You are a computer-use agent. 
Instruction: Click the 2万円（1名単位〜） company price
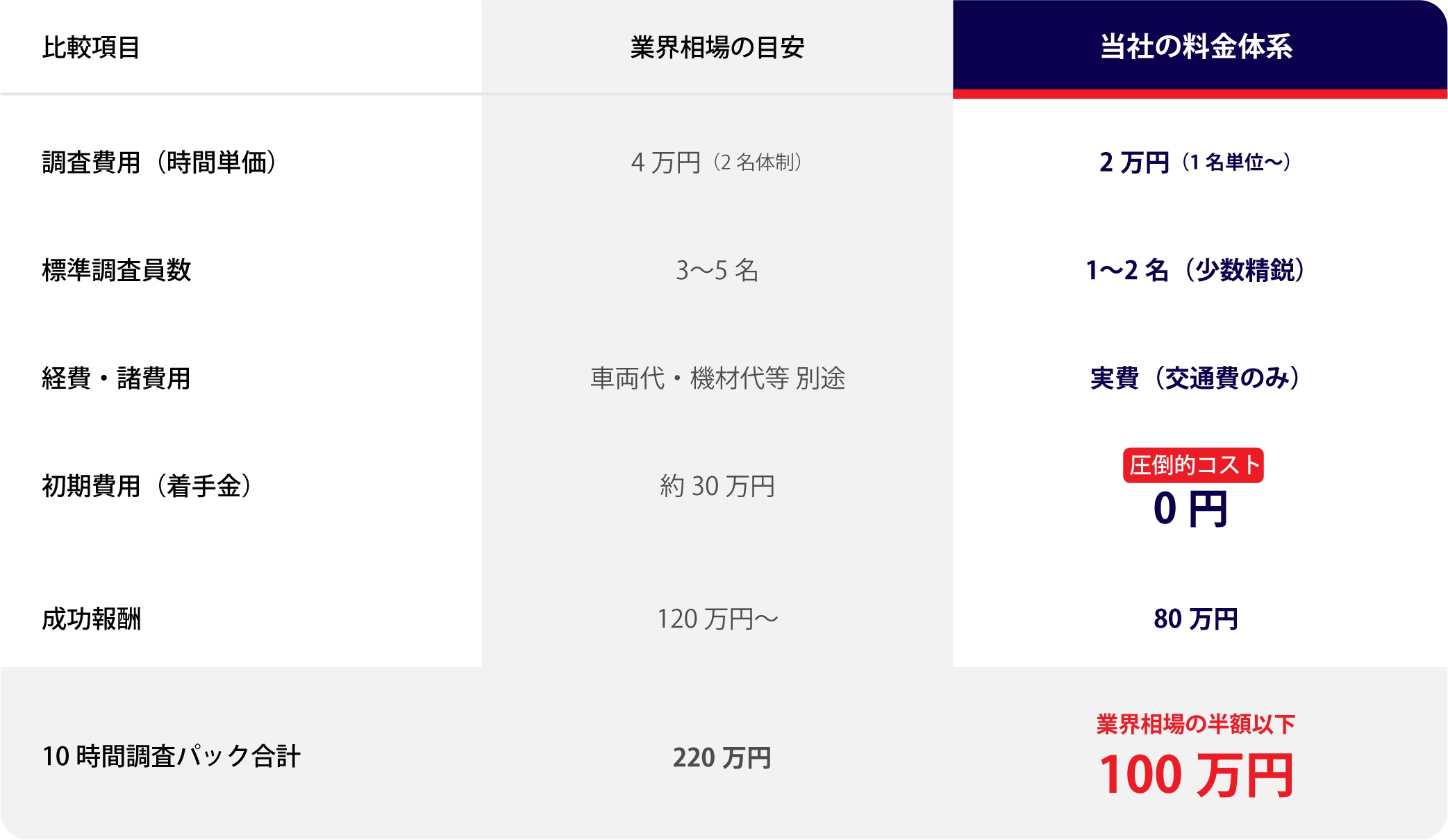(1195, 162)
